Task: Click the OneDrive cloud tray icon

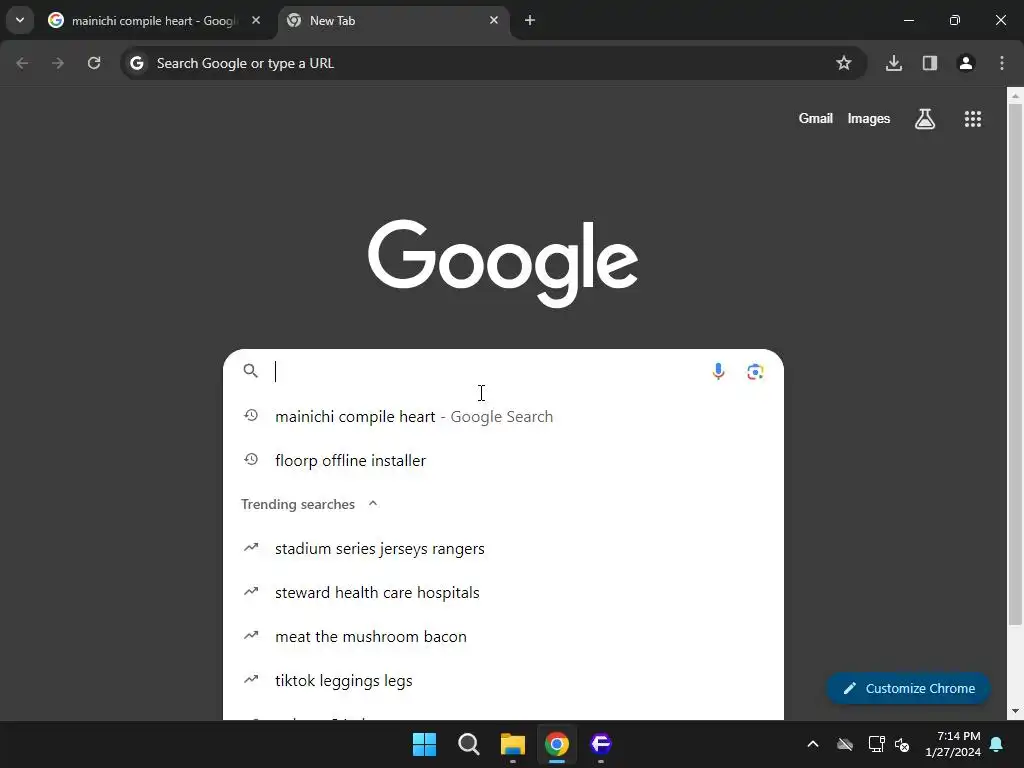Action: (x=845, y=744)
